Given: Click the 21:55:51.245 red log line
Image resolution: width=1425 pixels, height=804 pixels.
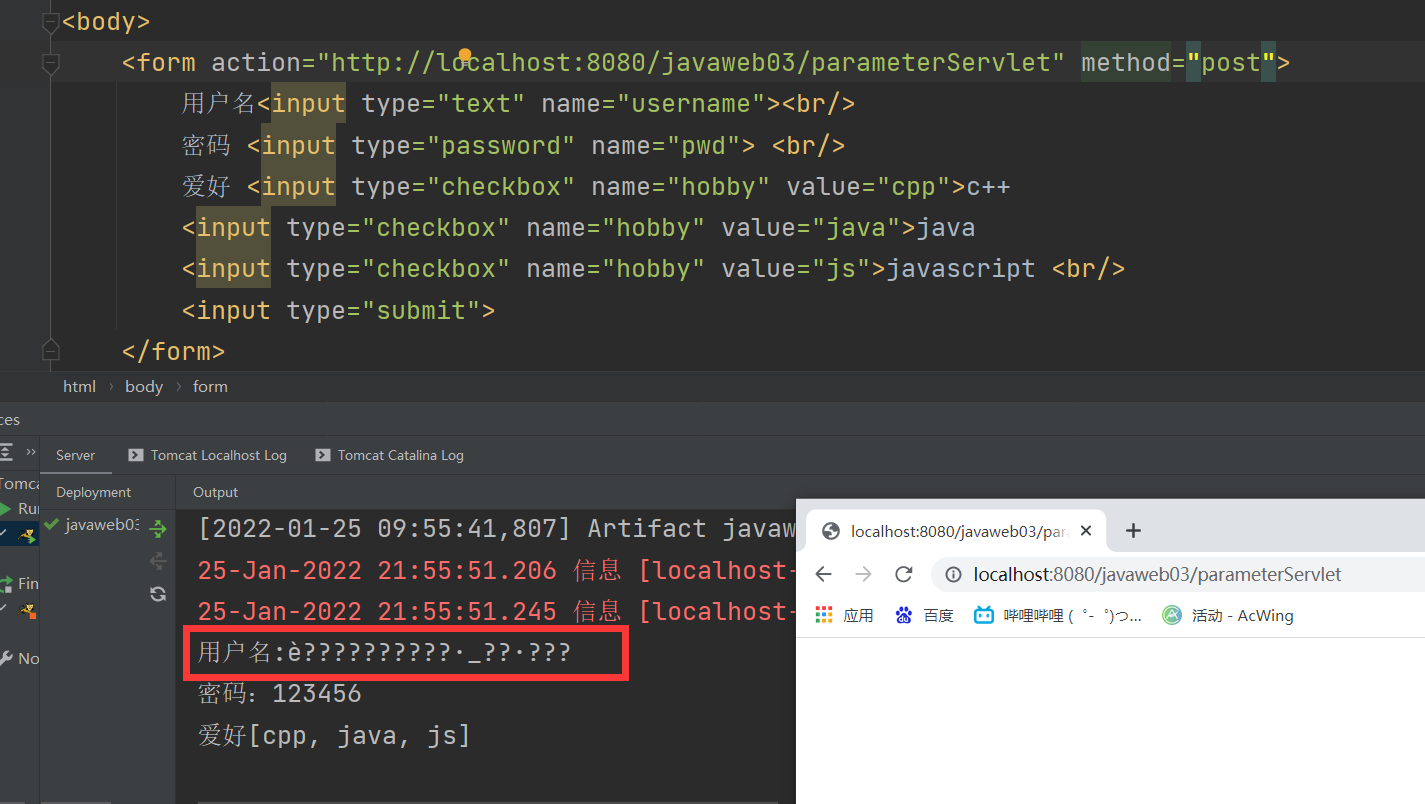Looking at the screenshot, I should point(496,611).
